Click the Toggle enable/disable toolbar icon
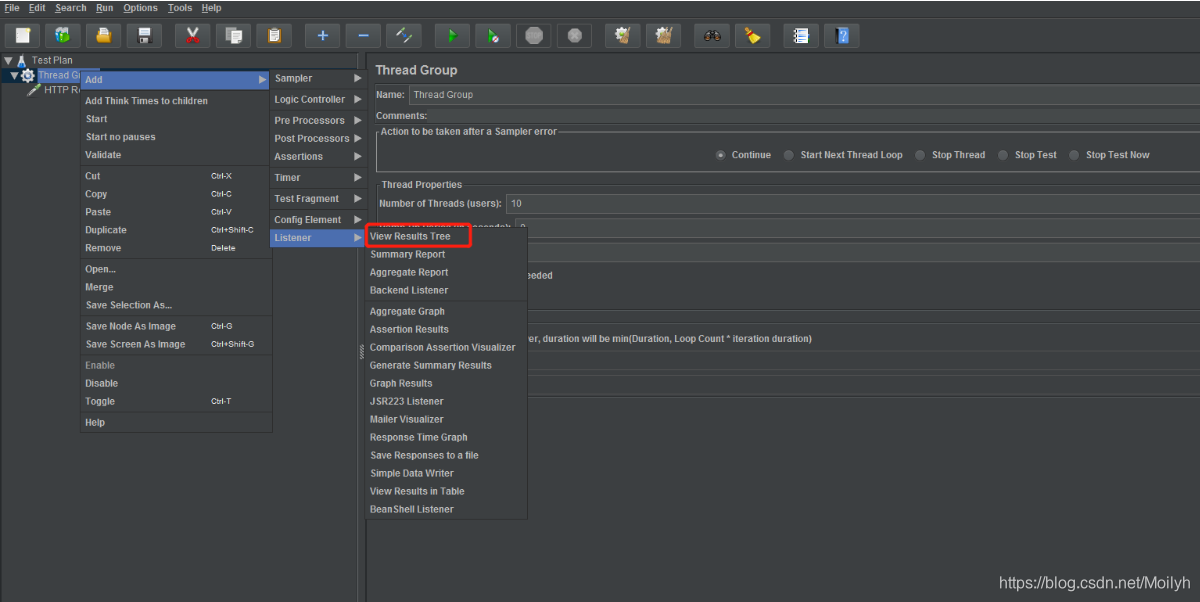The image size is (1200, 602). click(403, 36)
